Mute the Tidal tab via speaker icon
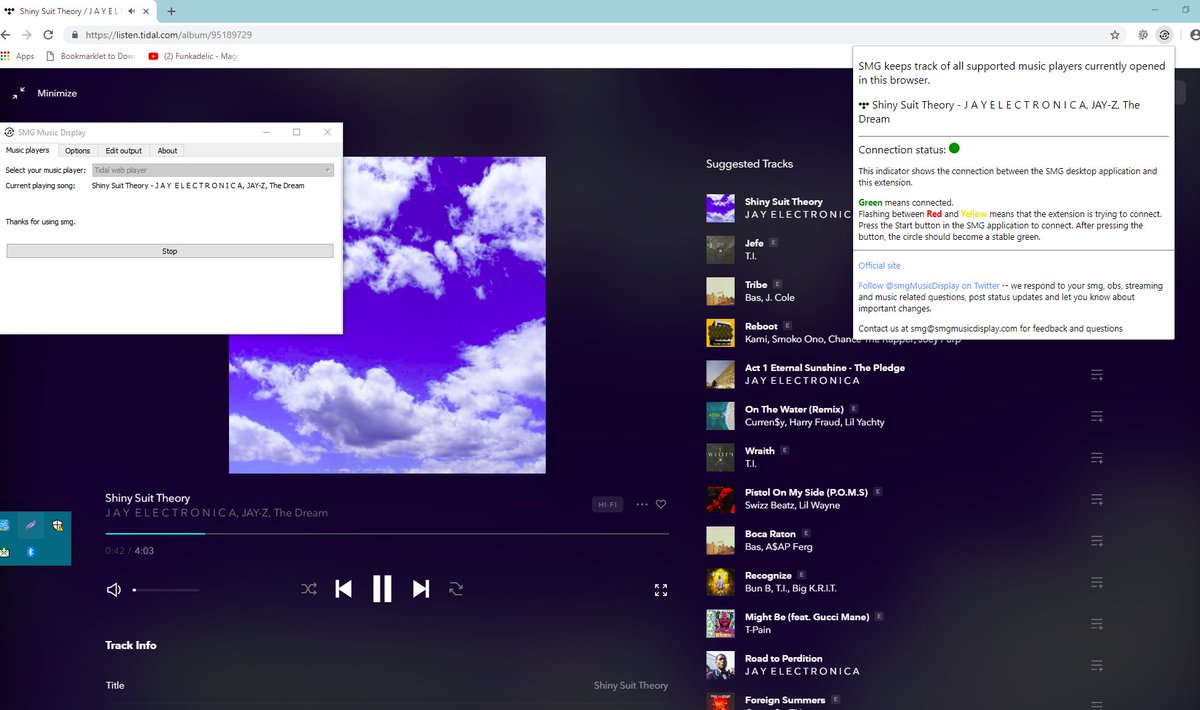Image resolution: width=1200 pixels, height=710 pixels. (x=132, y=10)
